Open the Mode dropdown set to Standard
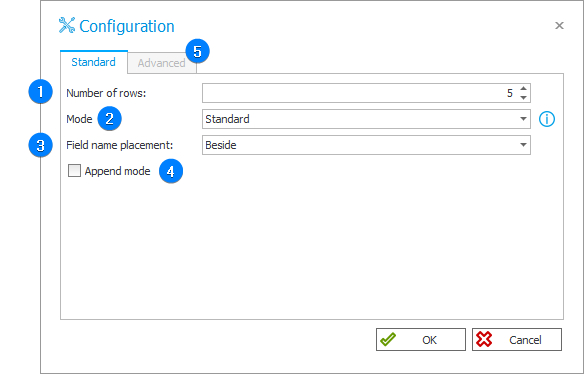This screenshot has height=374, width=584. point(366,119)
